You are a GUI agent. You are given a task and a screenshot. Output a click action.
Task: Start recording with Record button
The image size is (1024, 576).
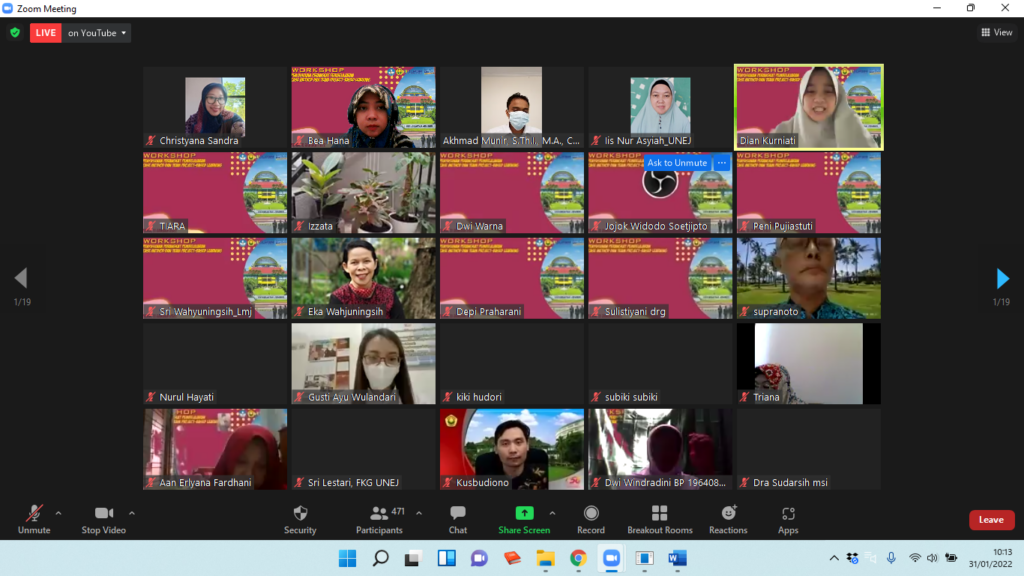point(590,518)
